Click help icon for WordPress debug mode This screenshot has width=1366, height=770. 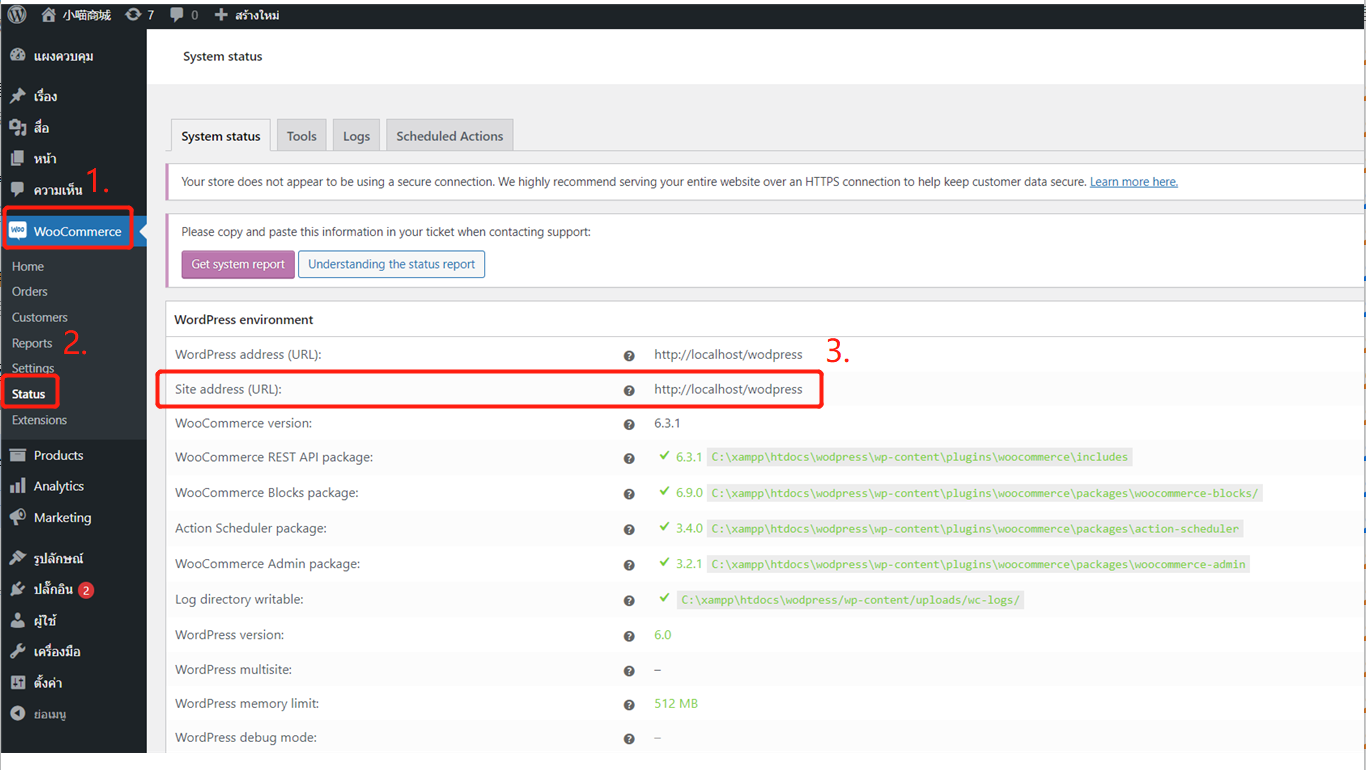point(629,739)
